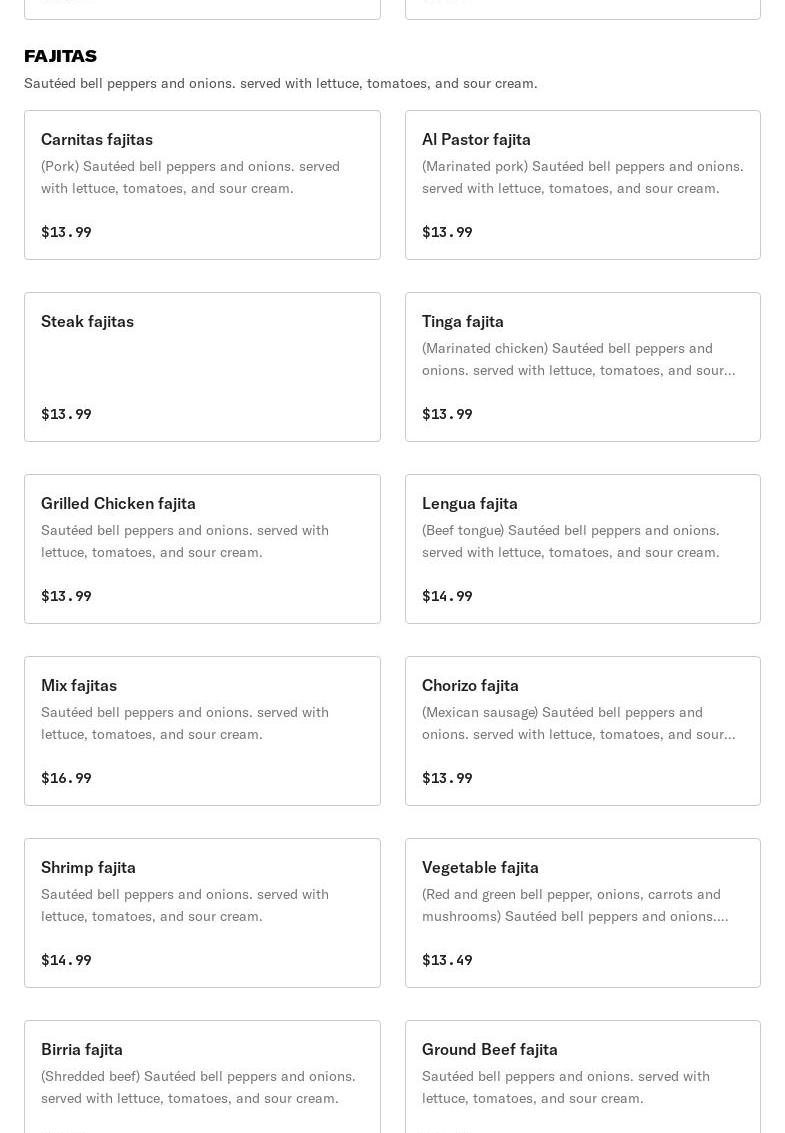Pick the Chorizo fajita item
785x1133 pixels.
tap(582, 731)
